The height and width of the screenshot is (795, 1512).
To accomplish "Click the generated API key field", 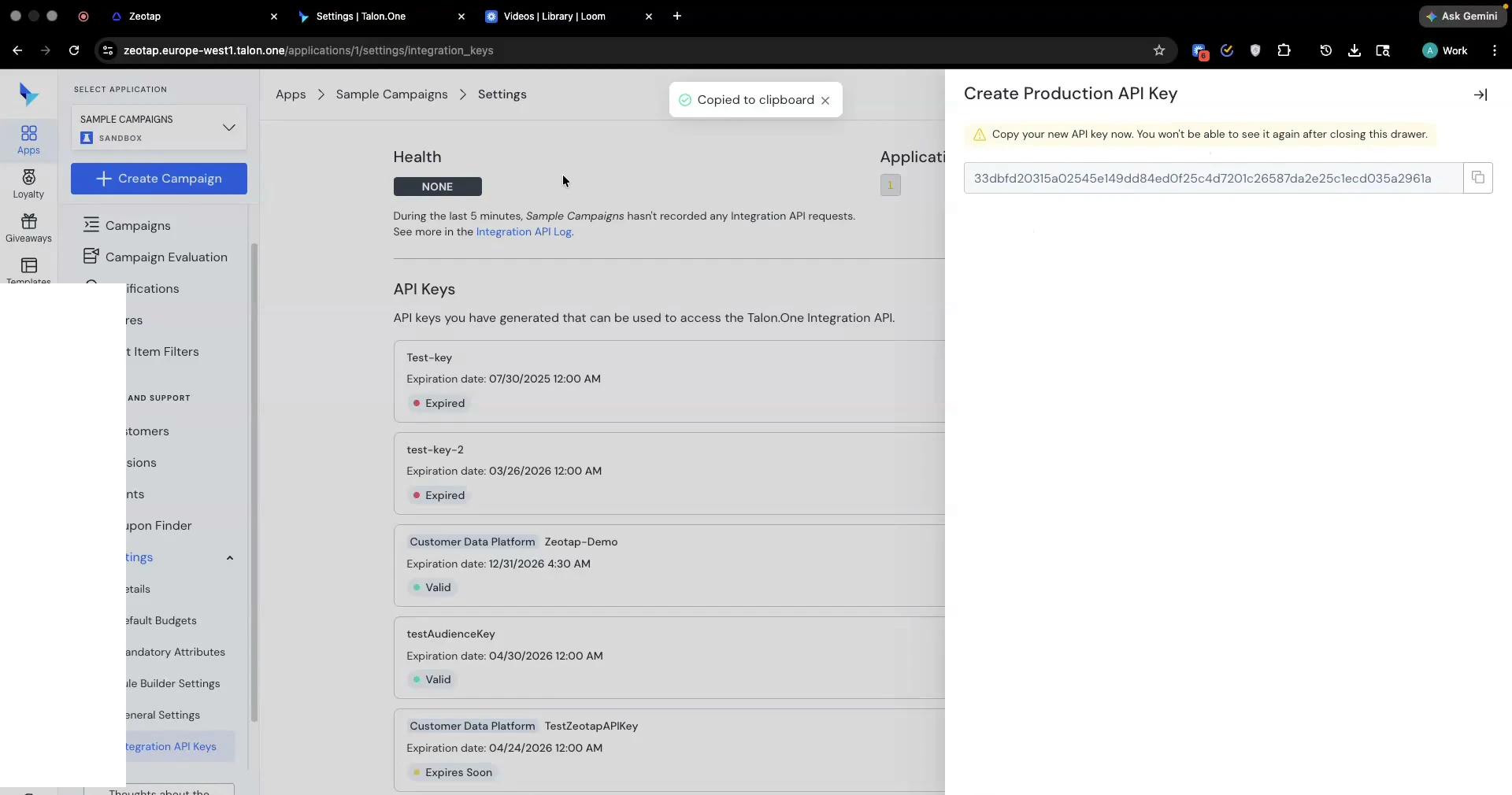I will [1214, 178].
